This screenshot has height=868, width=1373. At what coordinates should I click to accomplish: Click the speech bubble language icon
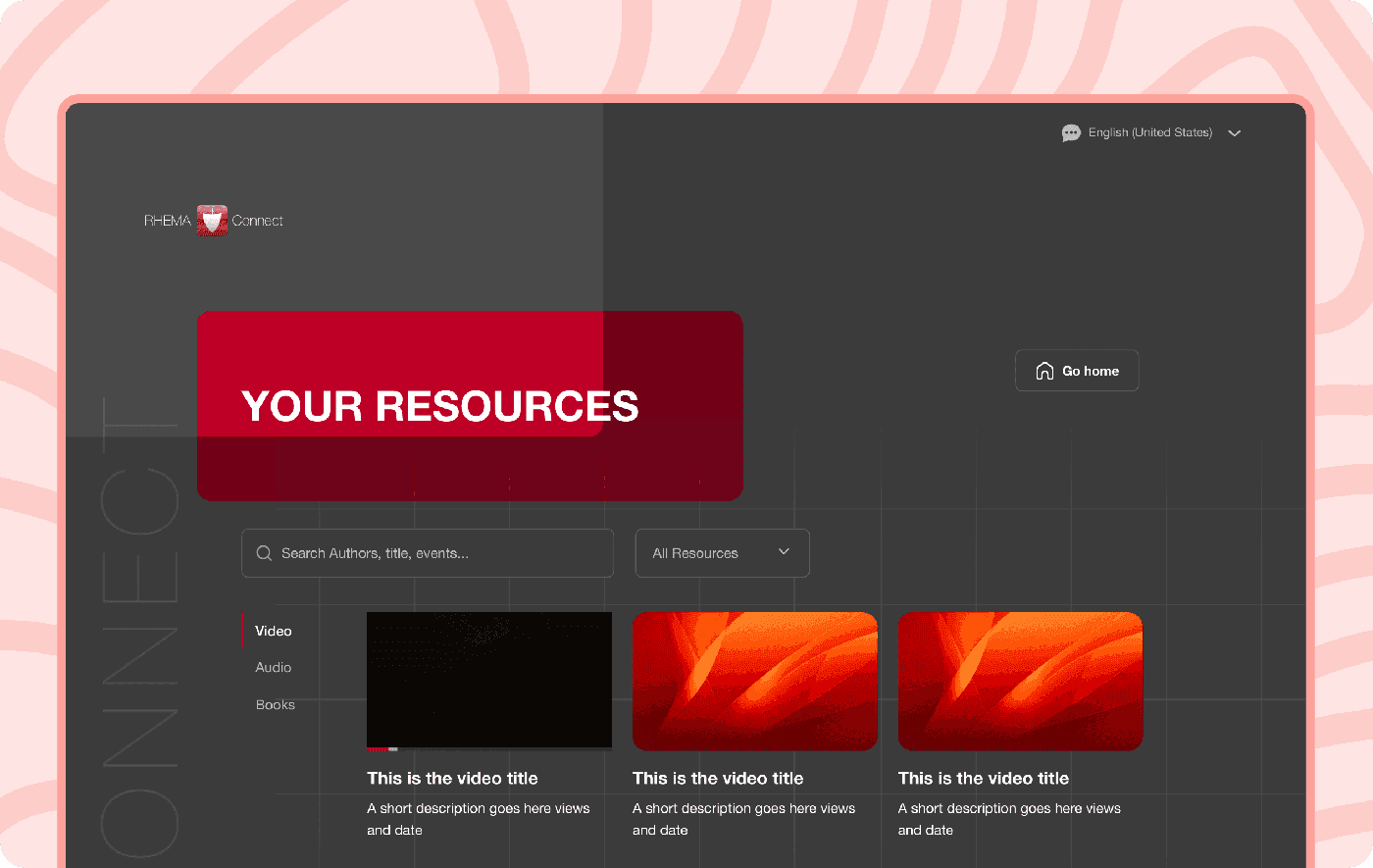(1071, 133)
